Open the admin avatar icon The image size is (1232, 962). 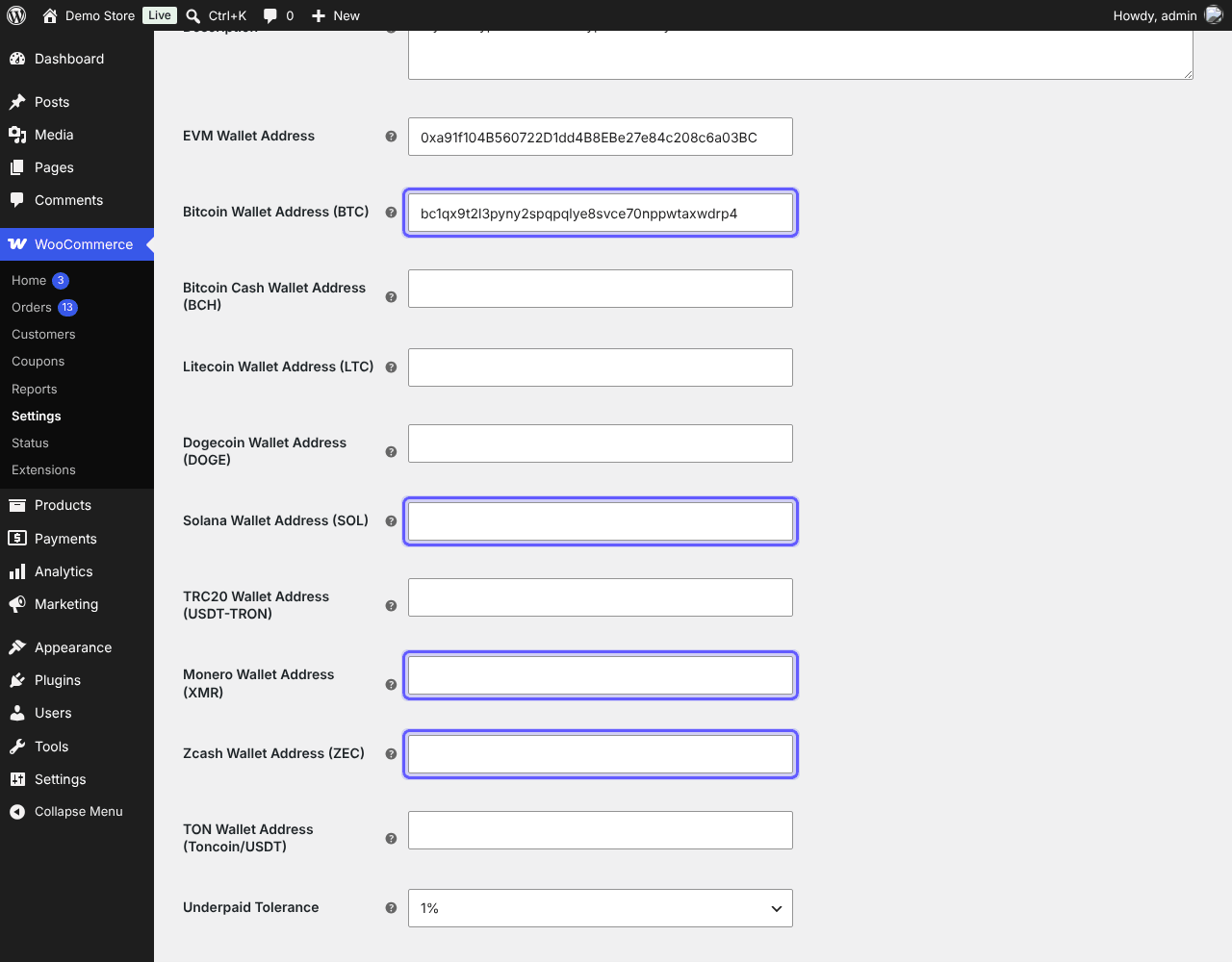[1214, 15]
